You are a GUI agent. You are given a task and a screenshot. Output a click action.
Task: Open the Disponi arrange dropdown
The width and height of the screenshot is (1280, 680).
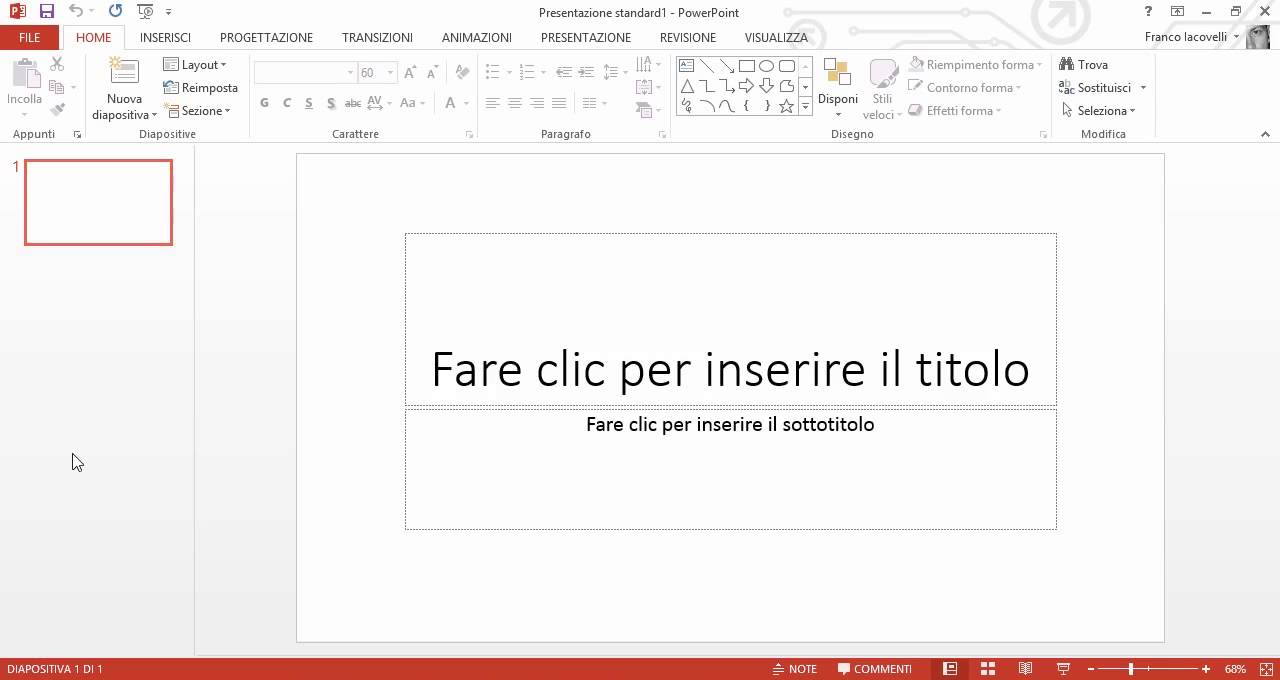click(x=838, y=88)
